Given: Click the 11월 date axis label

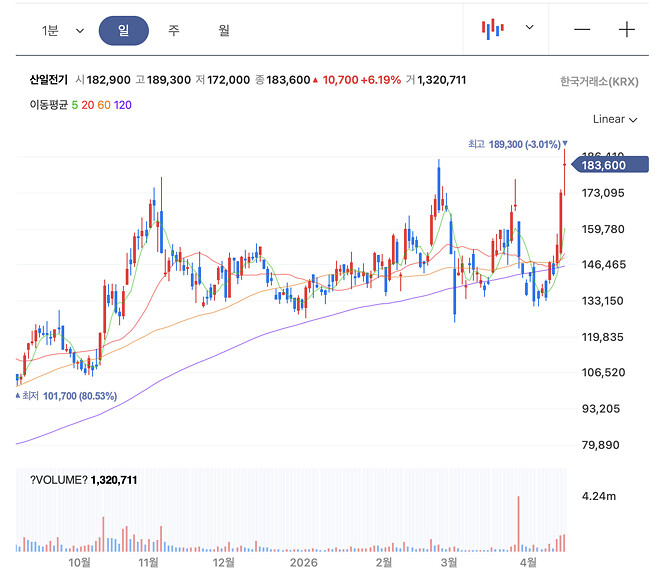Looking at the screenshot, I should coord(149,563).
